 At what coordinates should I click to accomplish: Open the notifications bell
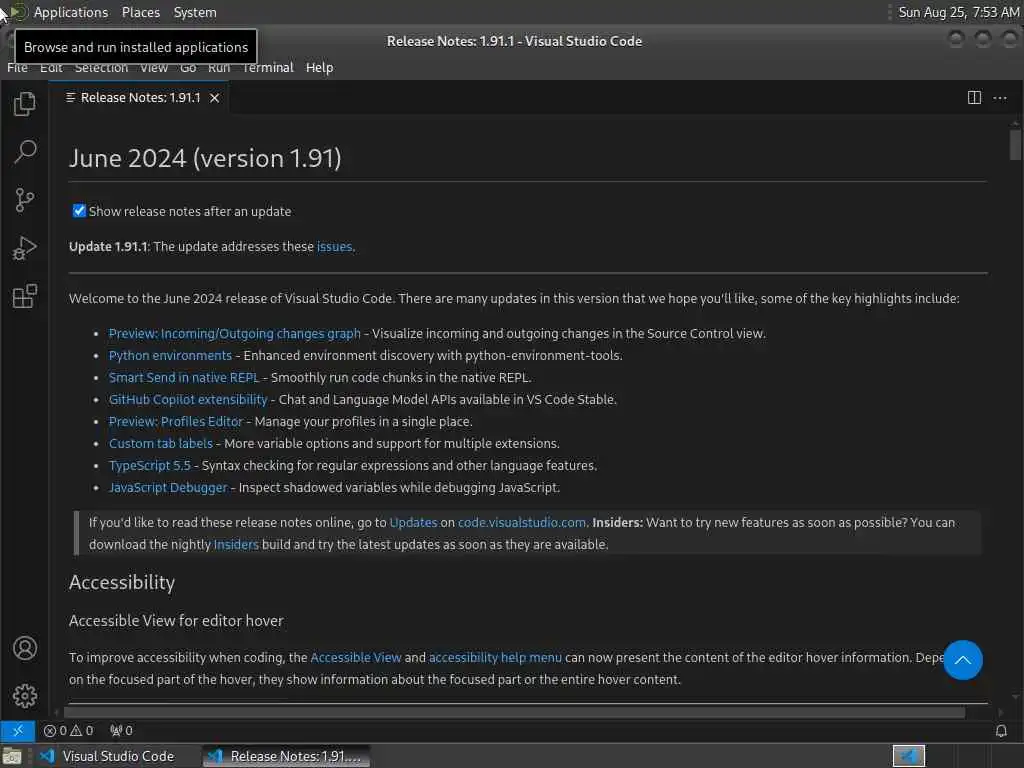[1000, 730]
